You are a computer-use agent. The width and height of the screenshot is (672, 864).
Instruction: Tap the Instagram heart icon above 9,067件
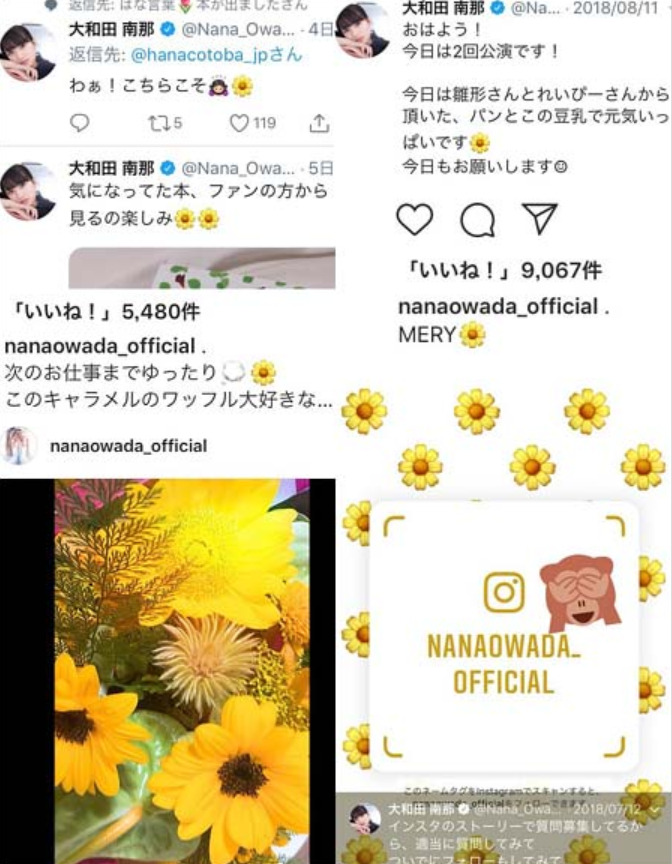(x=415, y=219)
